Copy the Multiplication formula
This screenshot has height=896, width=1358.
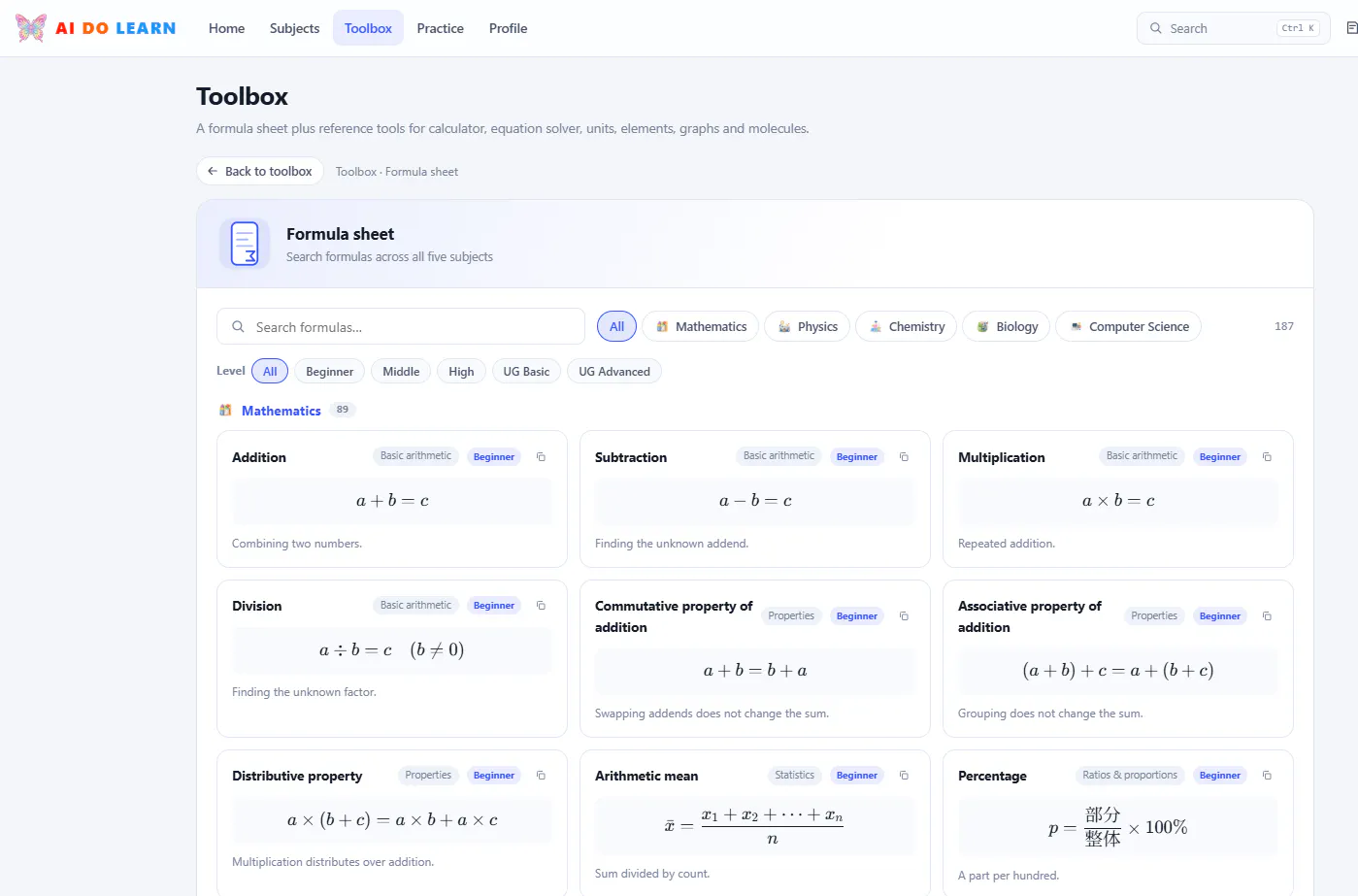click(x=1267, y=457)
